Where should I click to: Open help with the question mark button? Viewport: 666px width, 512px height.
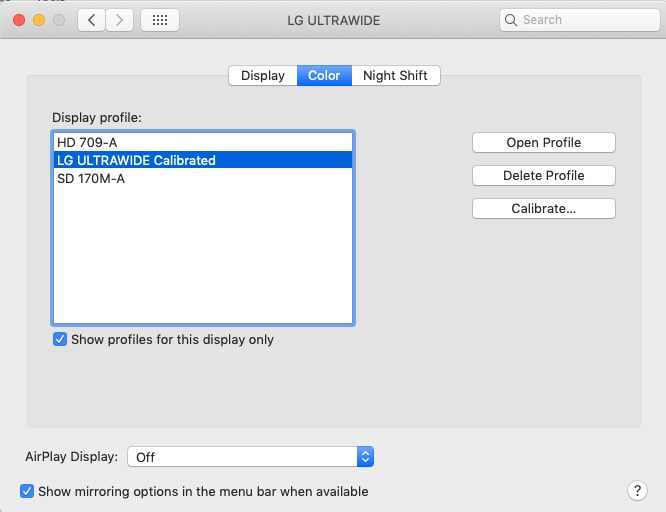point(637,491)
